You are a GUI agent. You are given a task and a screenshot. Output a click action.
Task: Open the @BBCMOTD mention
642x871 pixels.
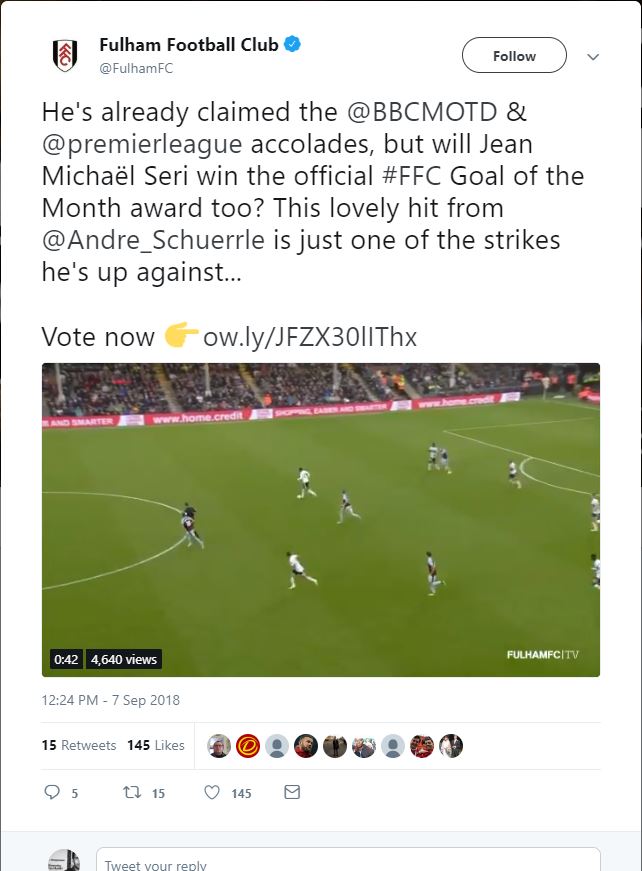tap(422, 112)
